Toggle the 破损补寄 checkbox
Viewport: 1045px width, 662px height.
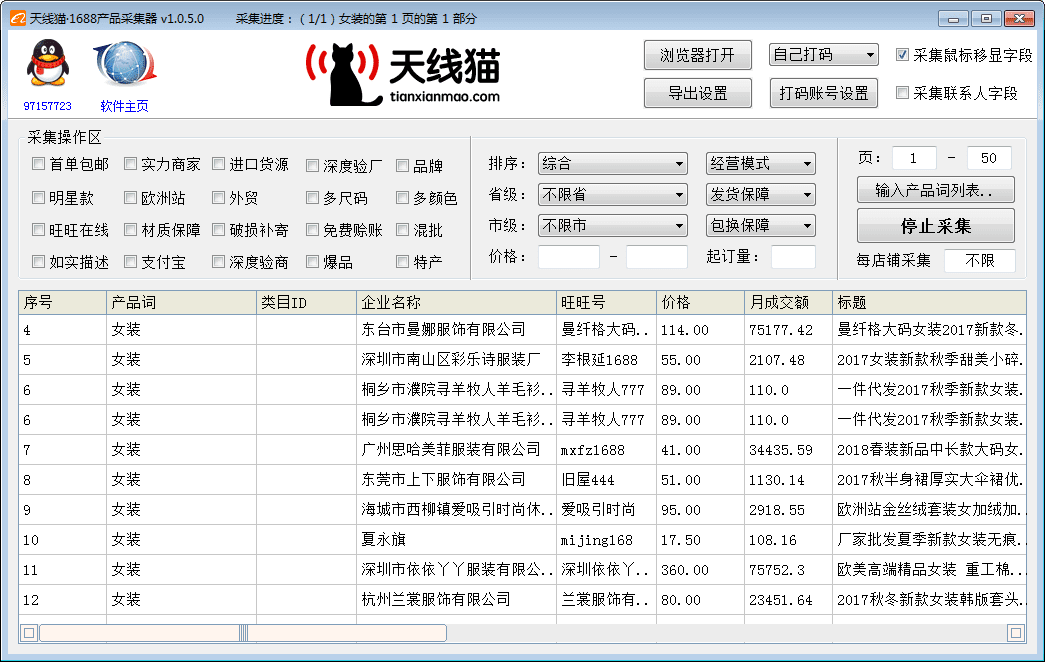point(219,230)
